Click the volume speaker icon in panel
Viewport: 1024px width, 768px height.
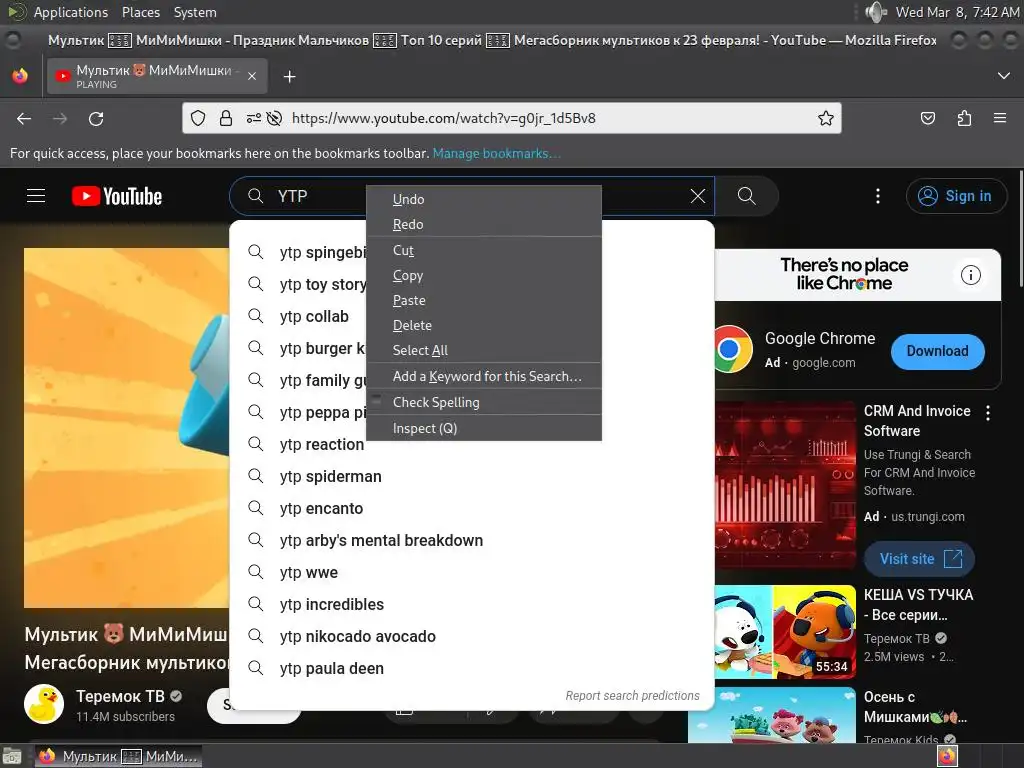[x=875, y=12]
